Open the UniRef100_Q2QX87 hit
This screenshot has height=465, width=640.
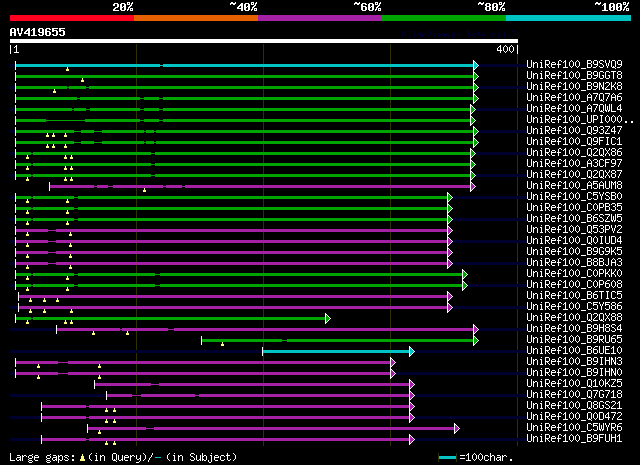click(x=574, y=175)
